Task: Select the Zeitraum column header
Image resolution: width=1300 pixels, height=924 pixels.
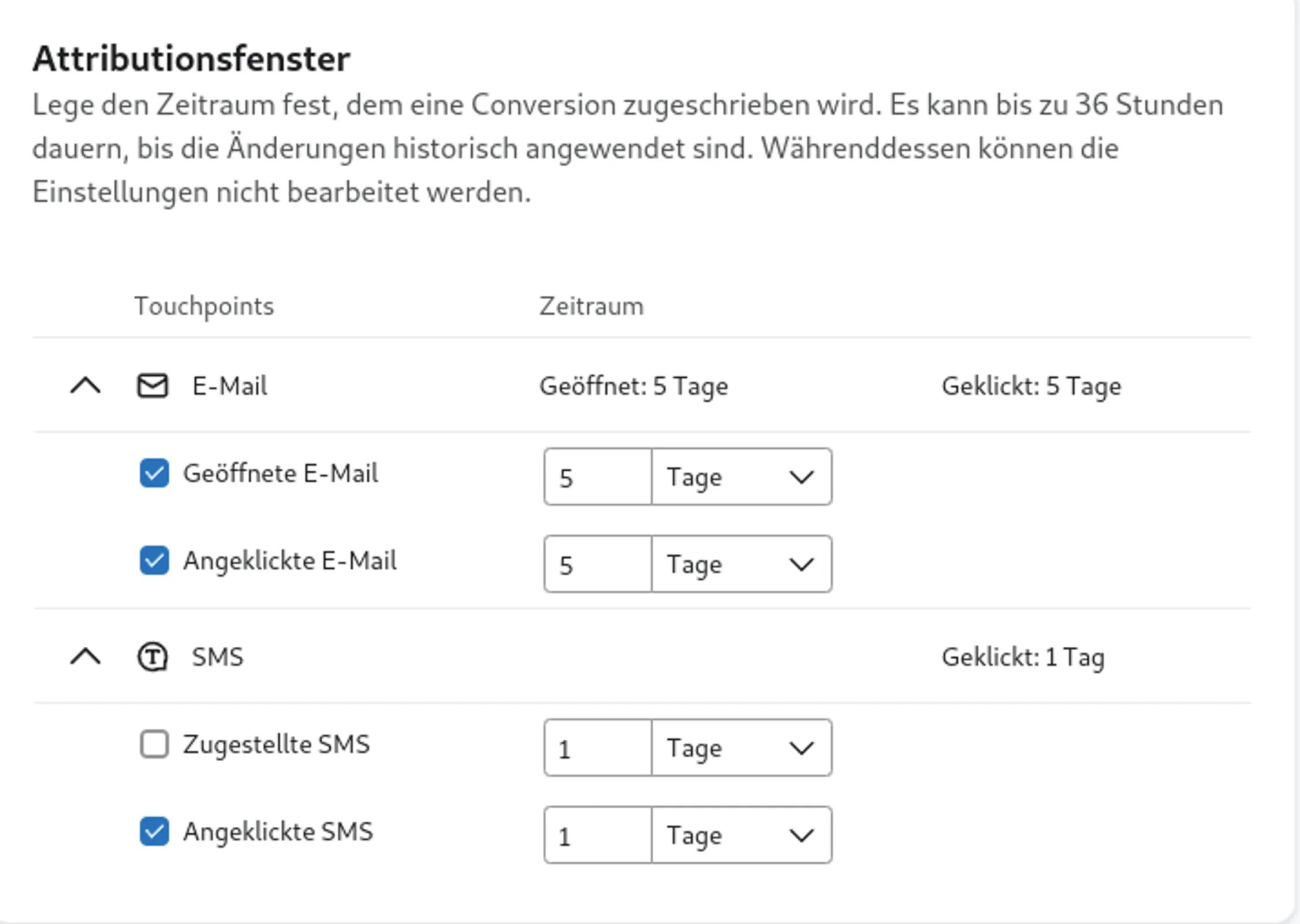Action: click(x=590, y=305)
